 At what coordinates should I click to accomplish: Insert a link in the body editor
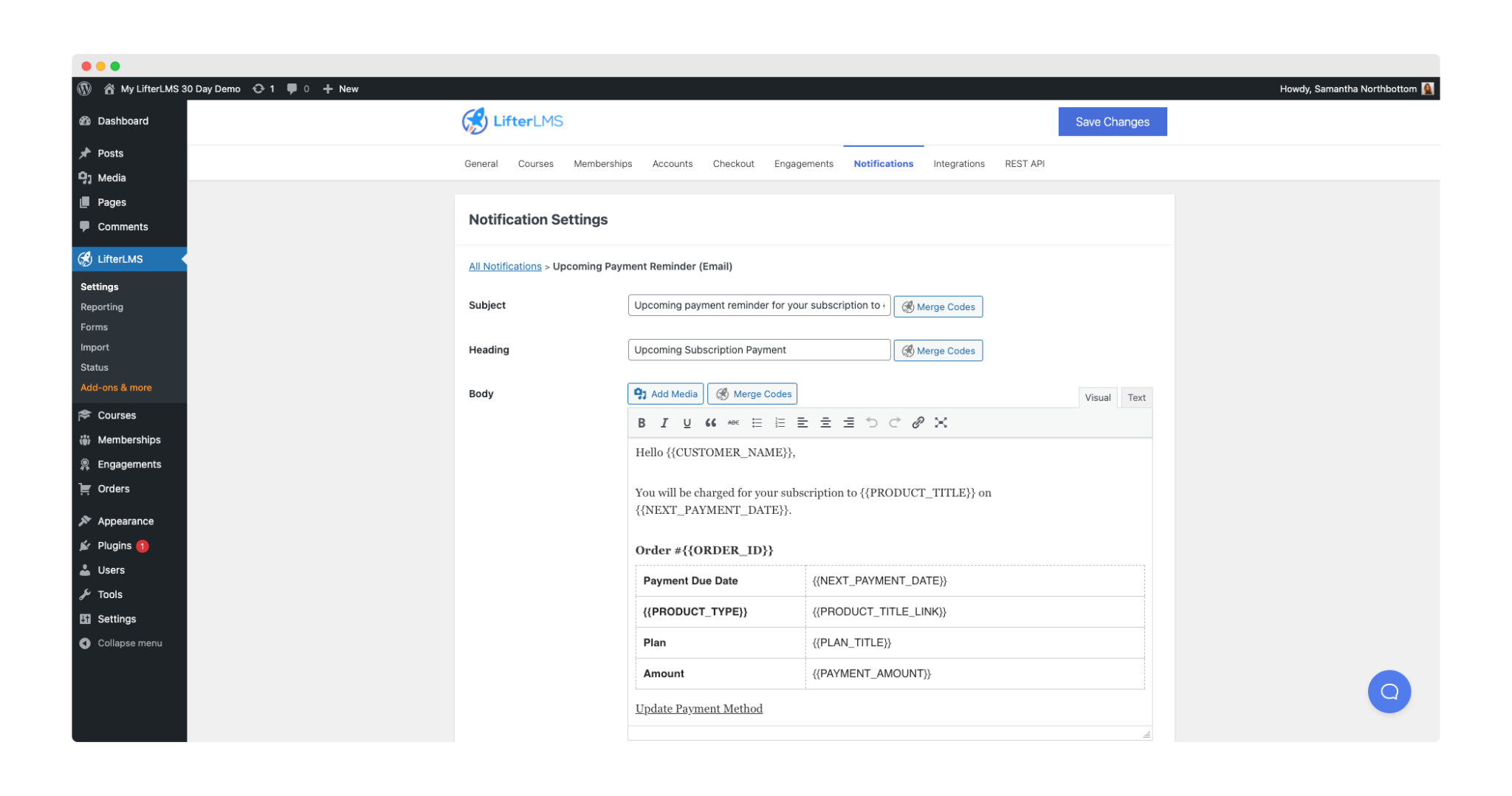[918, 422]
